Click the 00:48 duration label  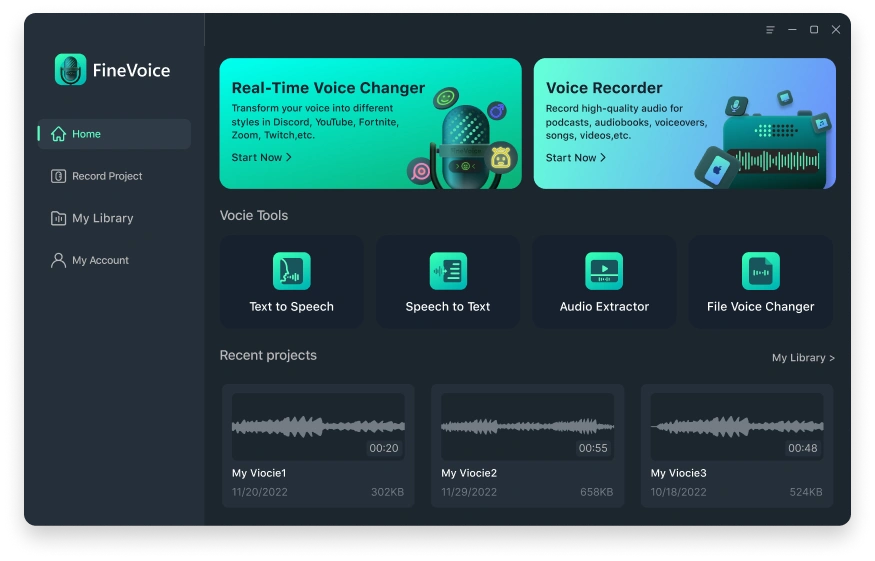[802, 448]
